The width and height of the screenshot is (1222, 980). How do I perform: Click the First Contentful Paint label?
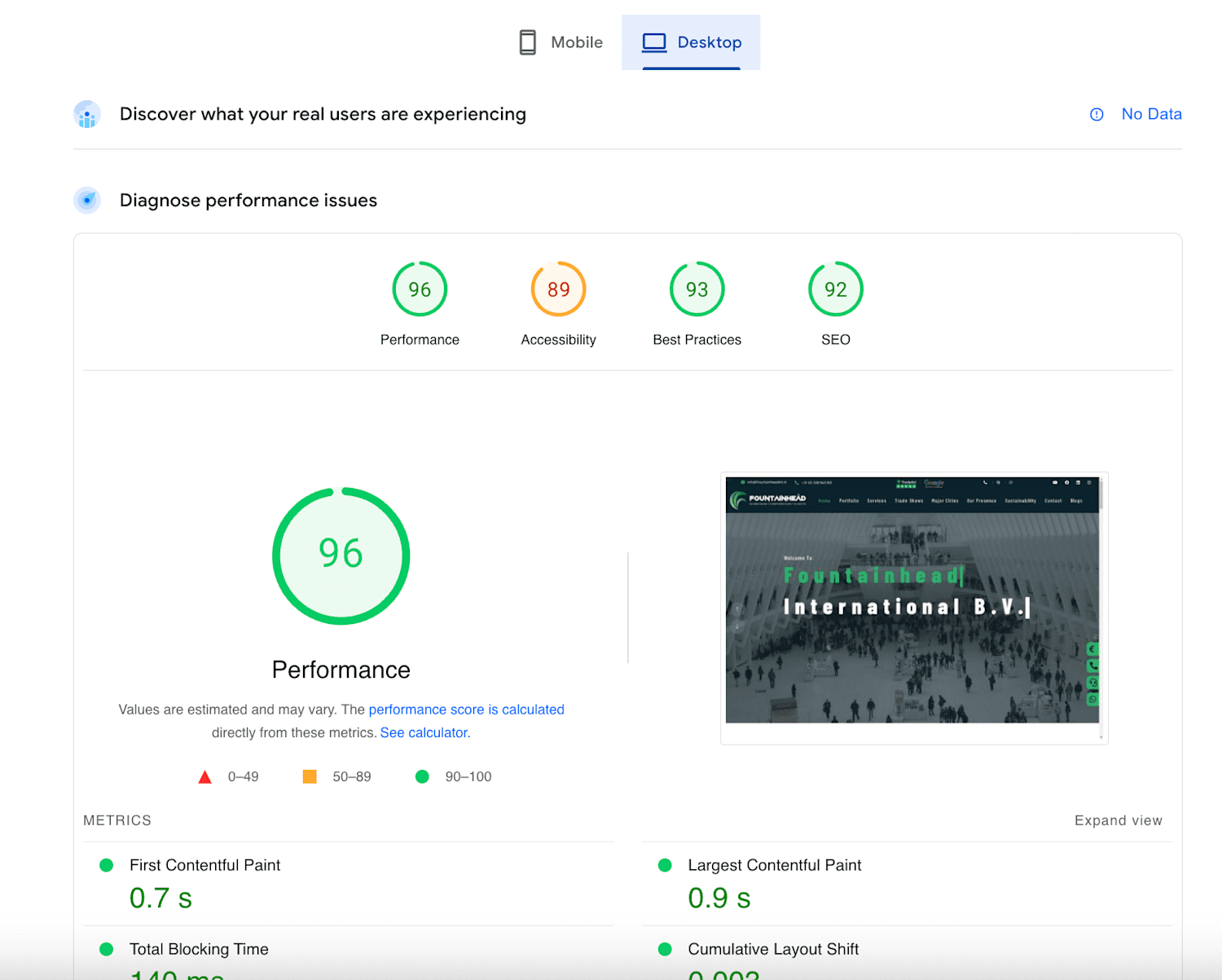tap(204, 865)
